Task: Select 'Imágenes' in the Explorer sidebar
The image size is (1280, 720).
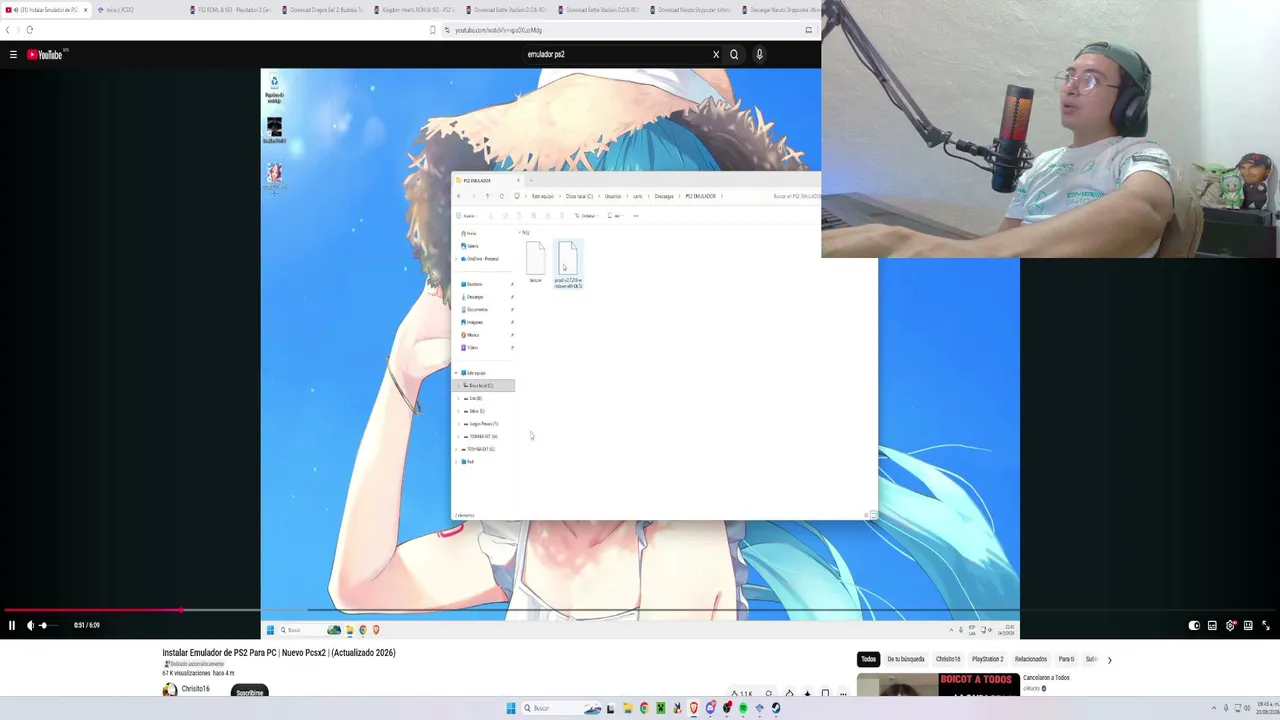Action: (x=475, y=322)
